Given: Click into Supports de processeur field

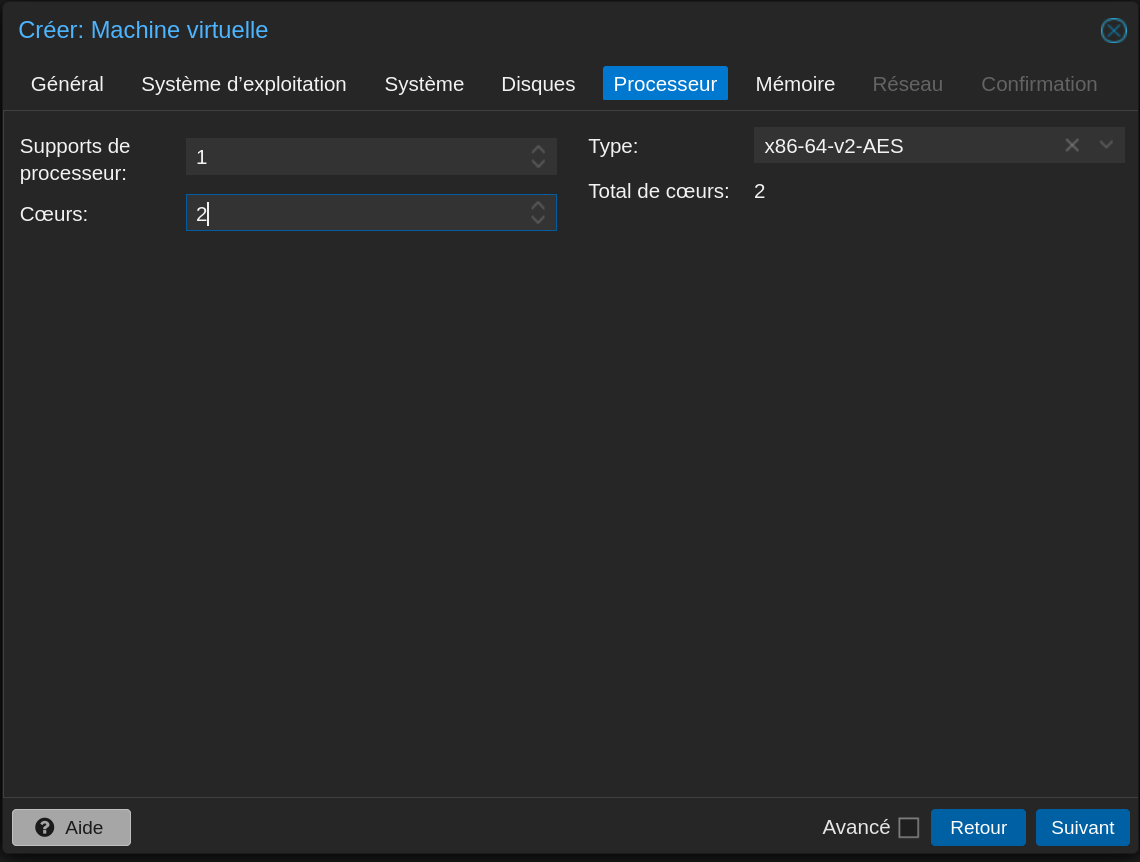Looking at the screenshot, I should 355,157.
